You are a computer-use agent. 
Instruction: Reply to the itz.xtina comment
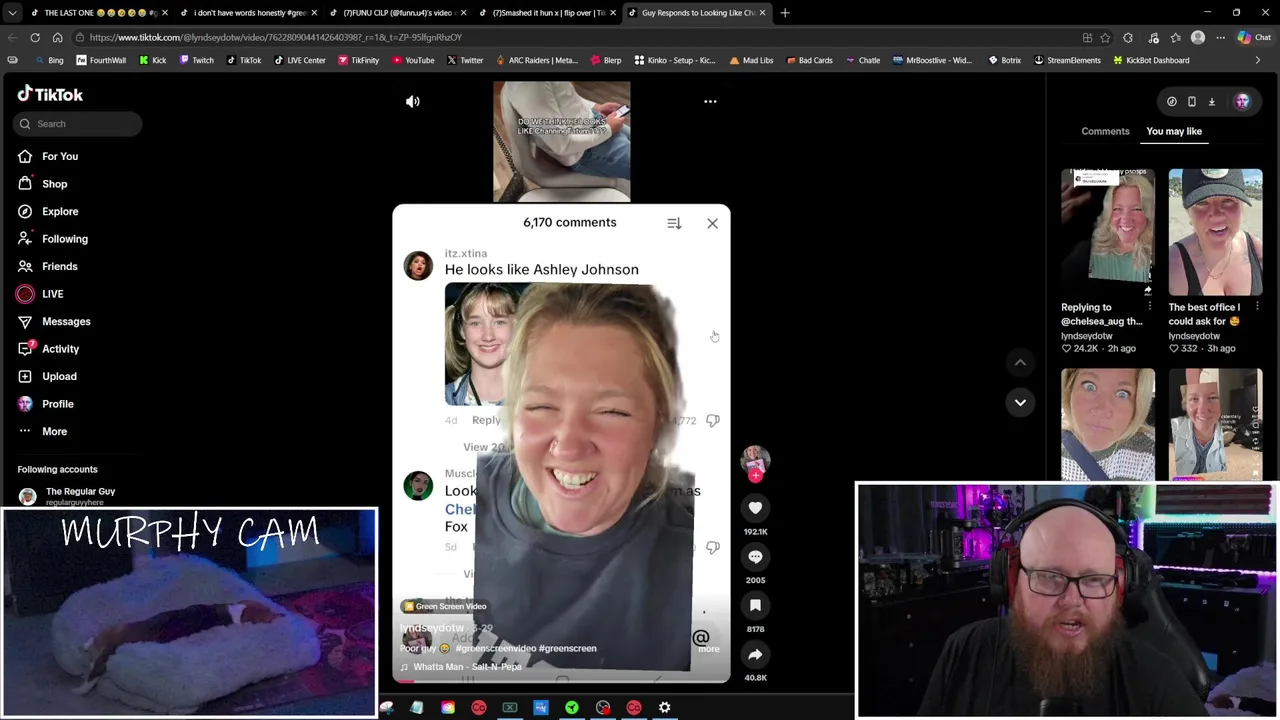click(486, 420)
